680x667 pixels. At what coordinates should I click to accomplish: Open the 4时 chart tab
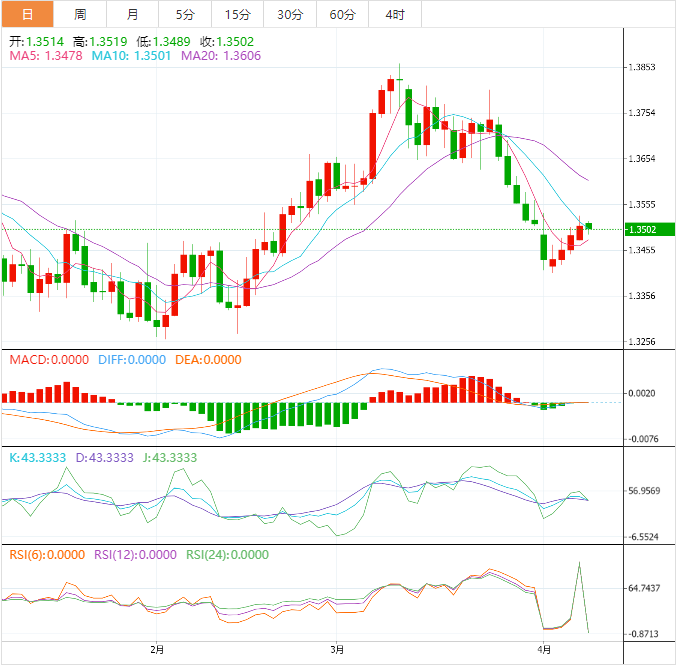(394, 14)
